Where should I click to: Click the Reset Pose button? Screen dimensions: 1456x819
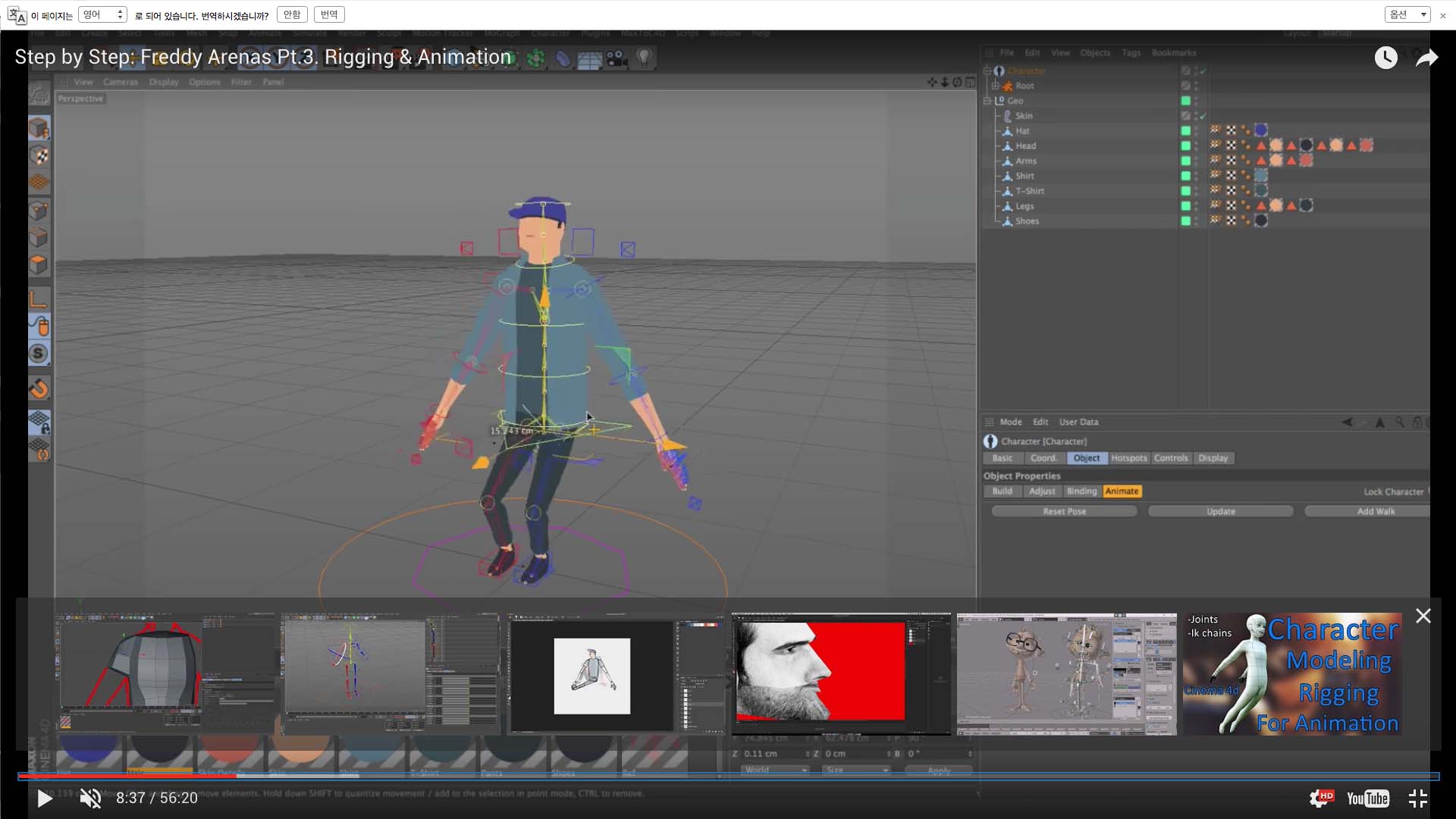click(x=1064, y=511)
